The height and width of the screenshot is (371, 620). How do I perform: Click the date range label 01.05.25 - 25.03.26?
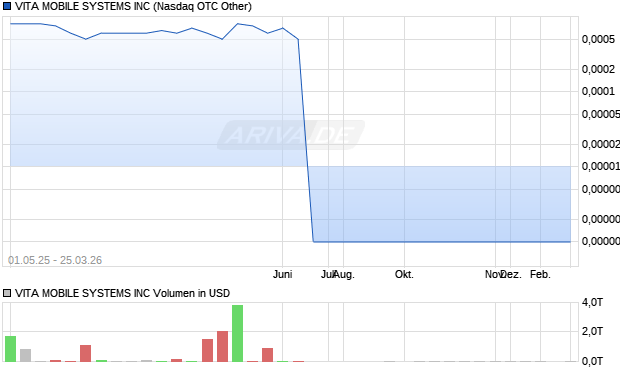pyautogui.click(x=55, y=260)
